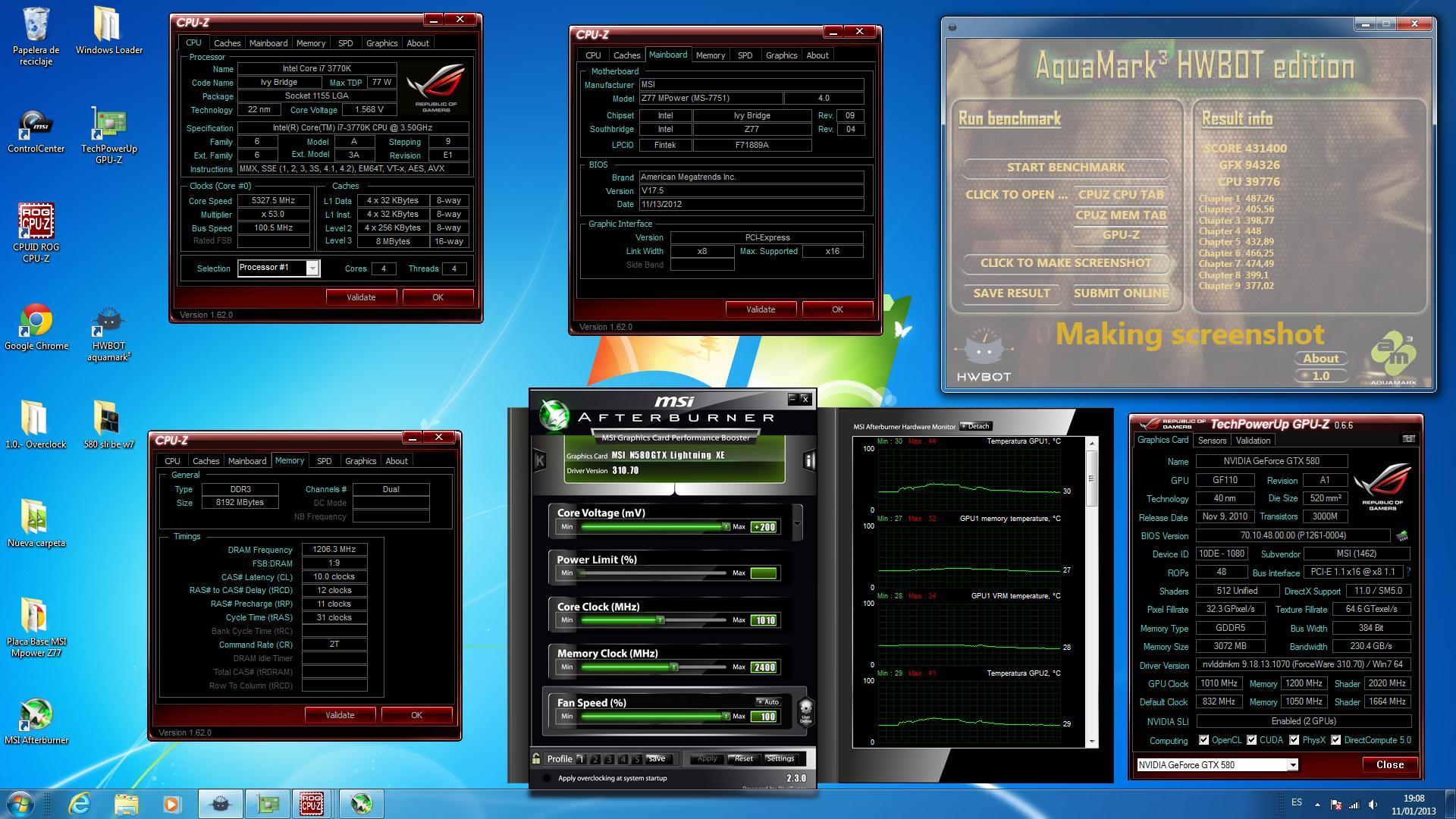Click Core Clock slider handle in Afterburner
This screenshot has height=819, width=1456.
[660, 620]
